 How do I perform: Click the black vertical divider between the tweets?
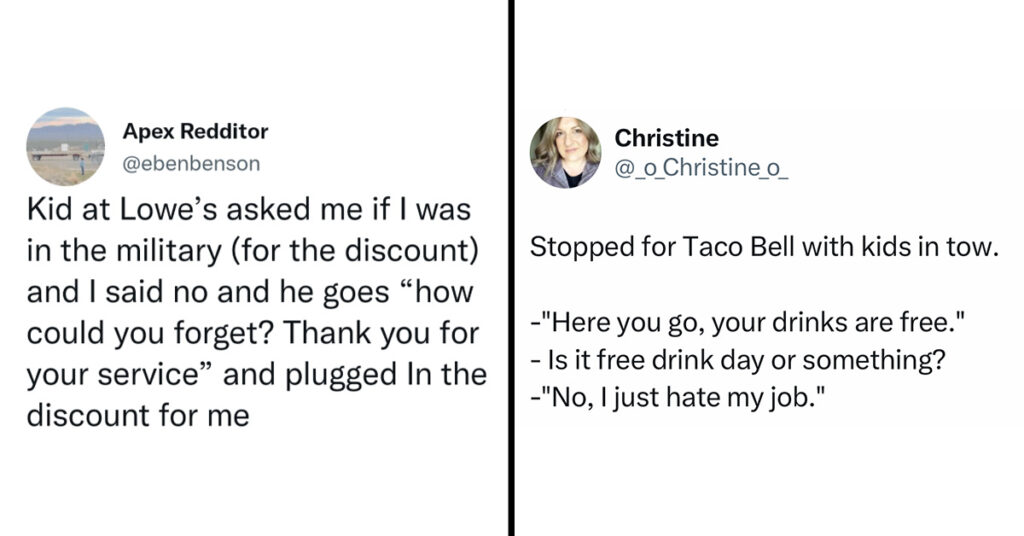coord(511,268)
